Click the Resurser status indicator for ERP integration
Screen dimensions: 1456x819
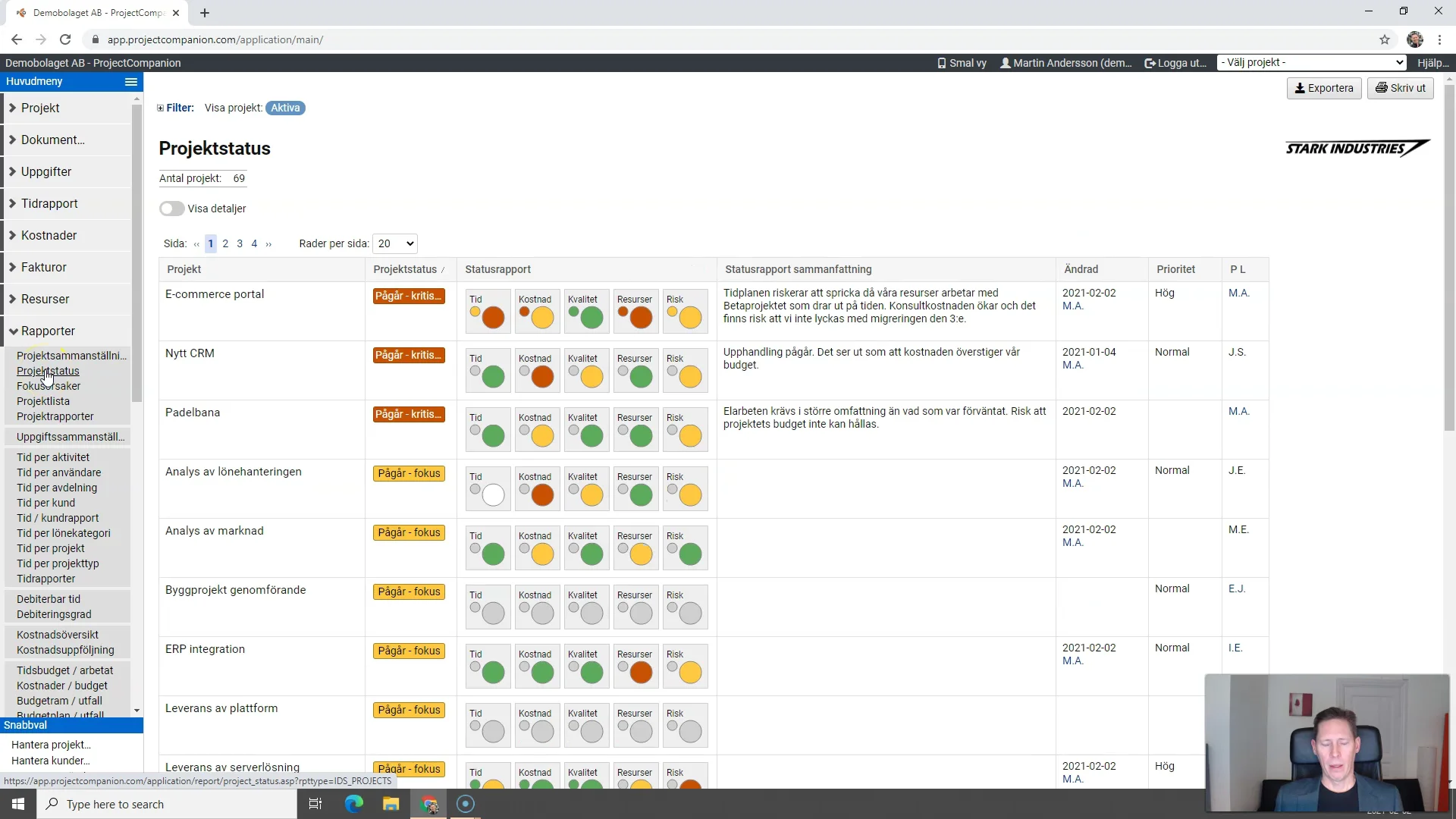click(635, 666)
